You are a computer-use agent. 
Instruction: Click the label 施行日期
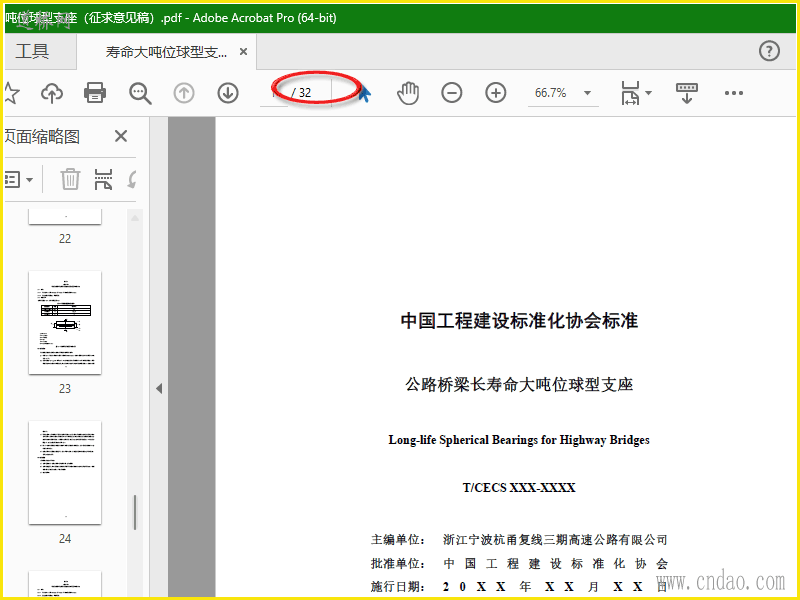tap(395, 587)
